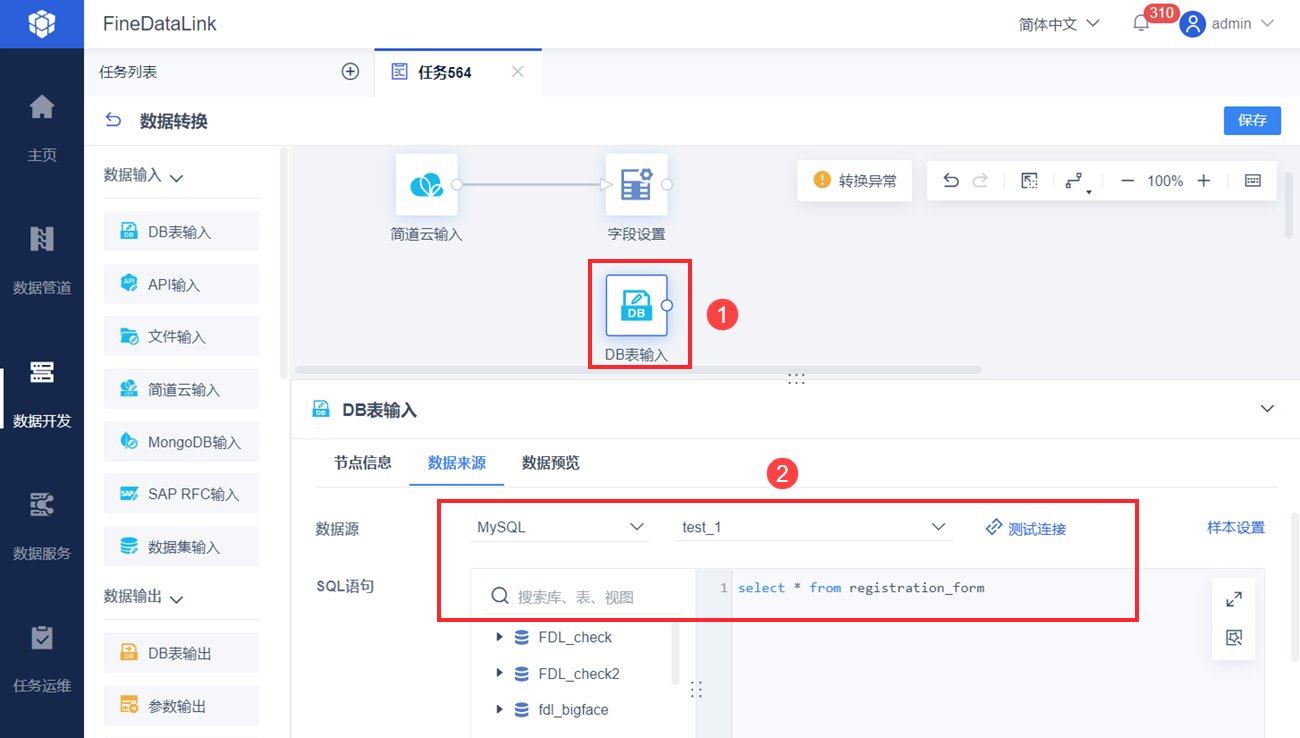This screenshot has width=1300, height=738.
Task: Click the admin user avatar
Action: click(1192, 24)
